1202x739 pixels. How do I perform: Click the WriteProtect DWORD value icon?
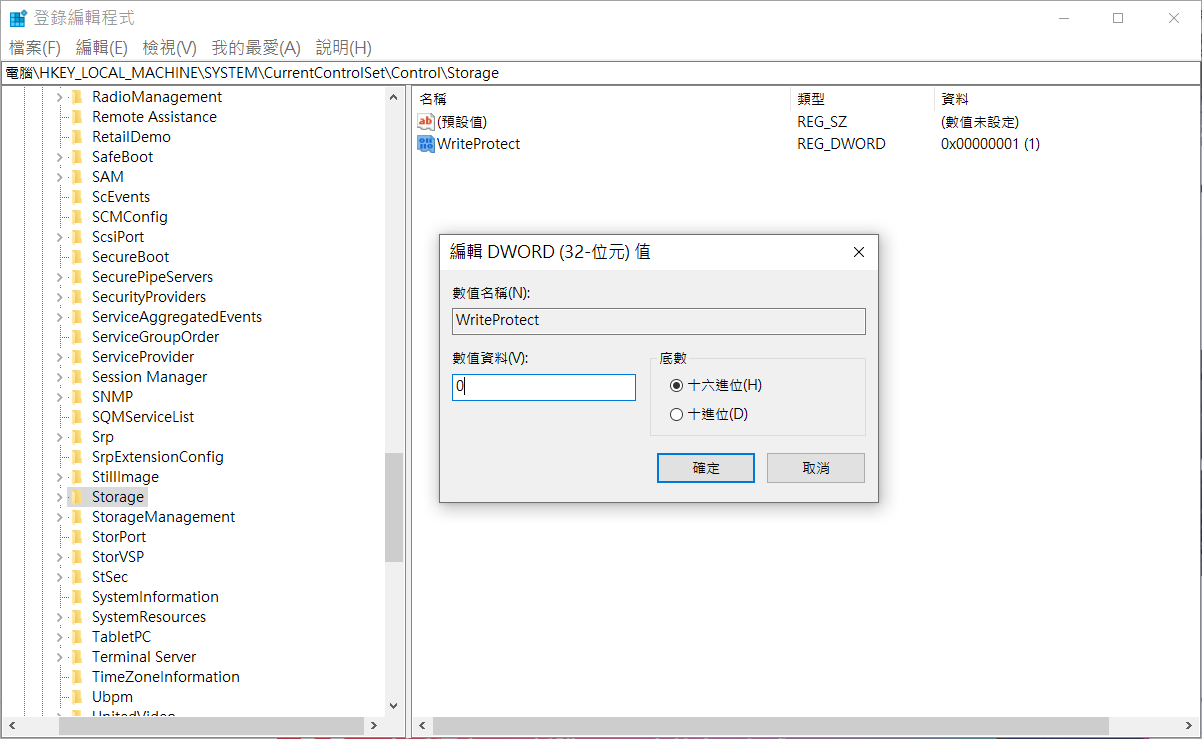[x=426, y=144]
